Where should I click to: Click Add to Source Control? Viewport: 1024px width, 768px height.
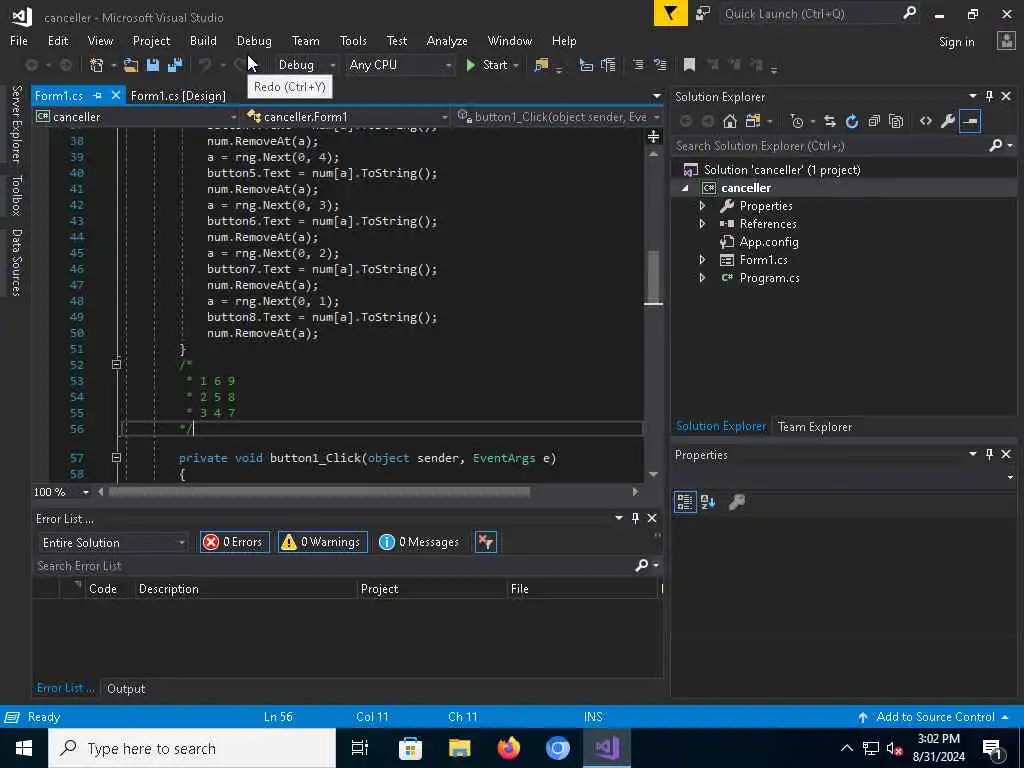[935, 716]
